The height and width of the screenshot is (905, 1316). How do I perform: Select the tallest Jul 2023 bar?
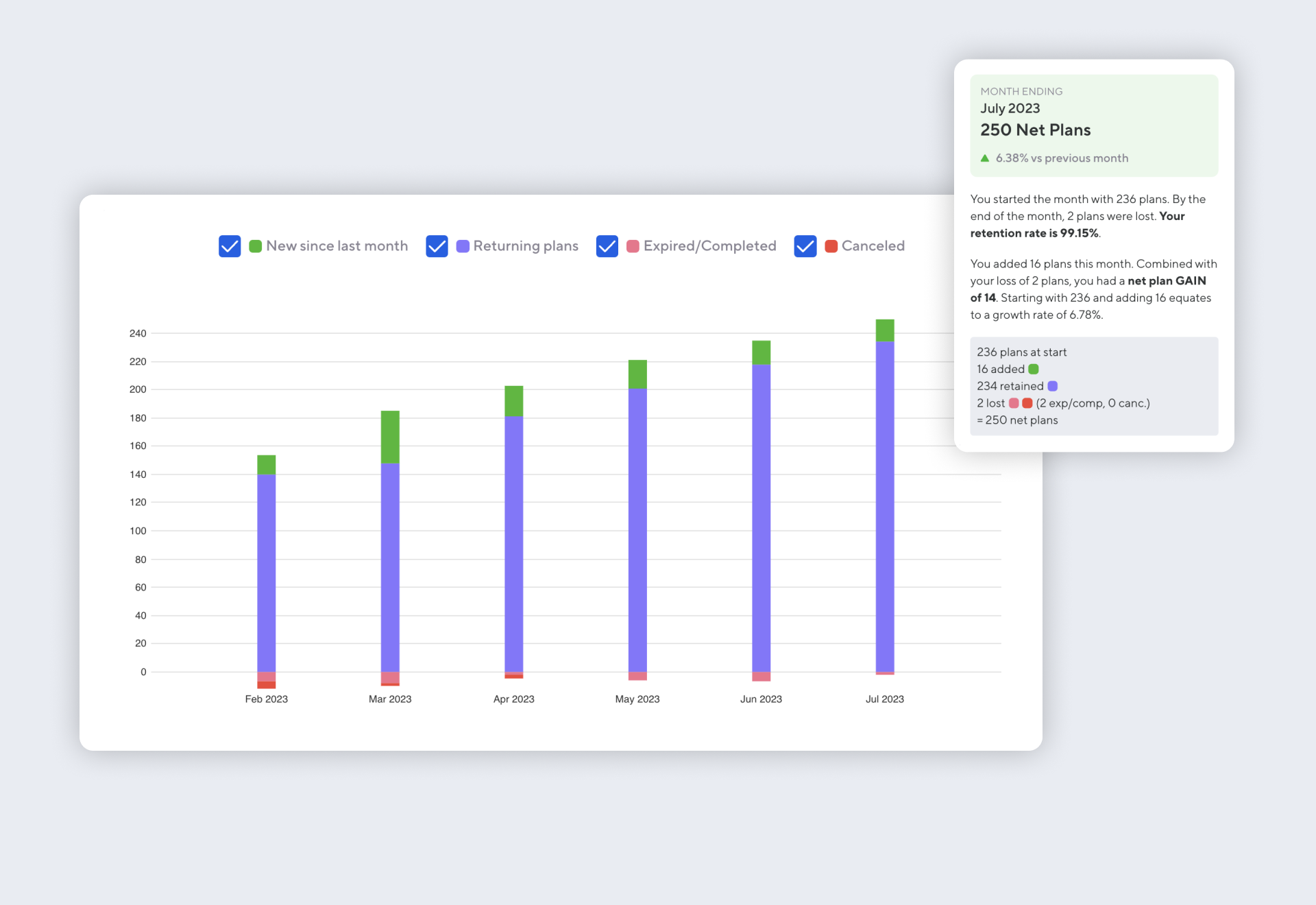pos(884,494)
